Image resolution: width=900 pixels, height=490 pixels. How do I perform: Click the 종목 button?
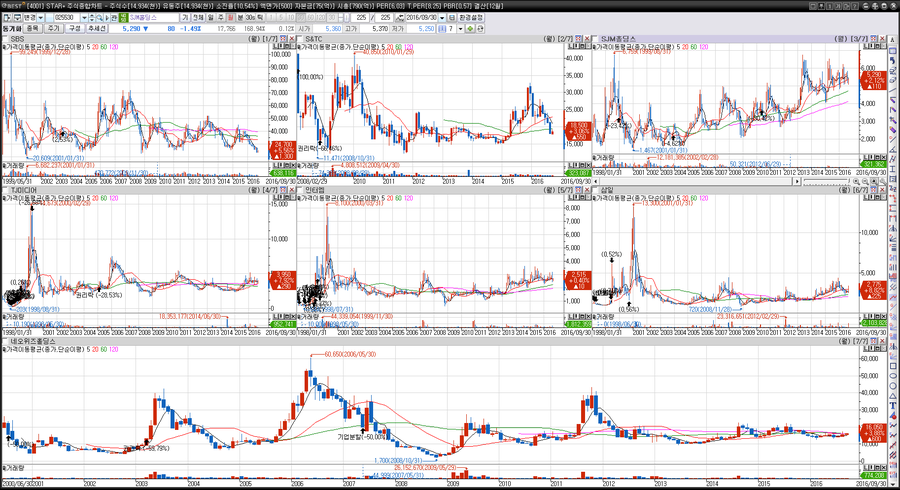tap(33, 28)
